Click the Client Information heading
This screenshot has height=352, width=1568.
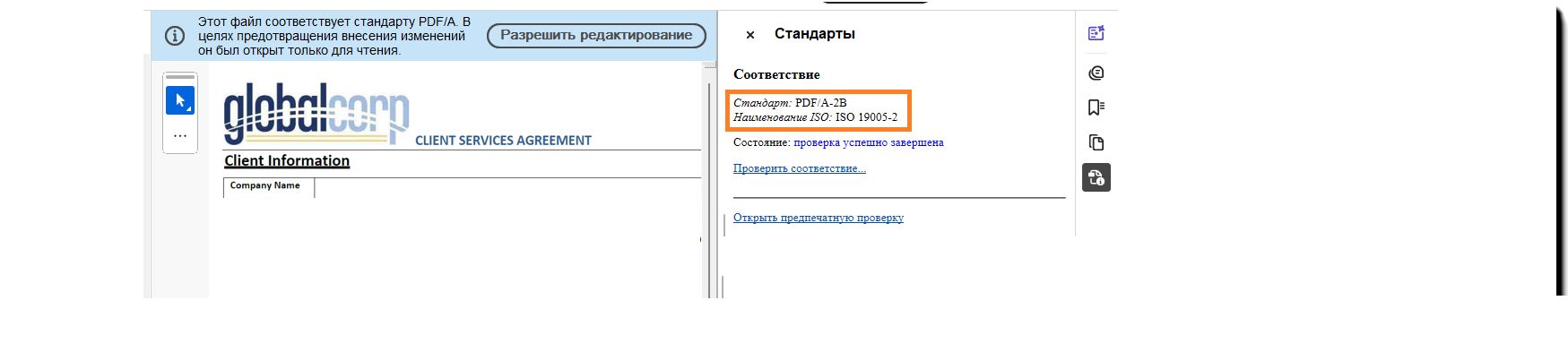point(287,161)
